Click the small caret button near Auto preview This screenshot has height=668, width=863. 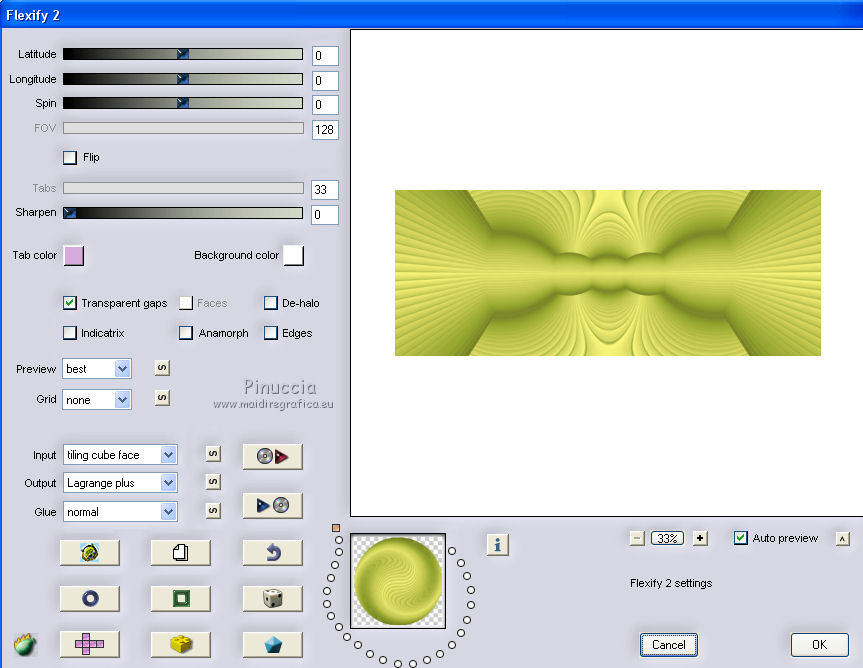(x=842, y=539)
